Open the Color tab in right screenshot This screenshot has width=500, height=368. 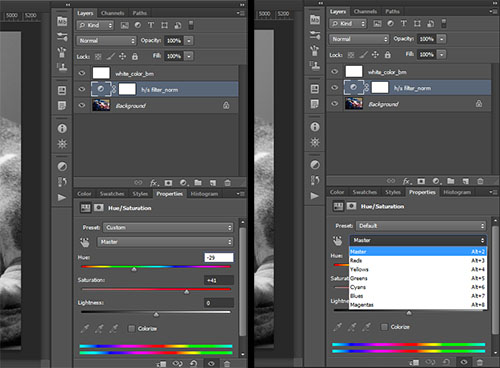(x=337, y=192)
